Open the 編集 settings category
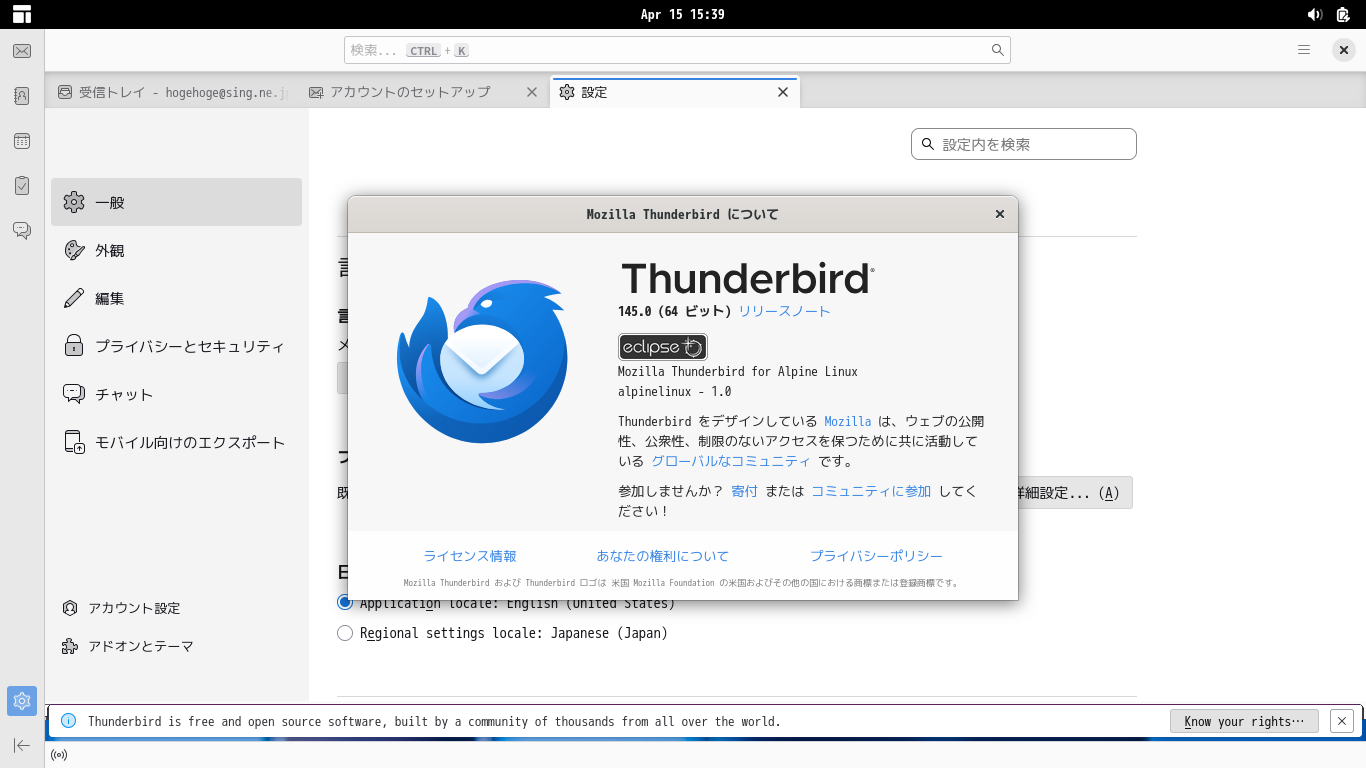This screenshot has height=768, width=1366. 177,298
